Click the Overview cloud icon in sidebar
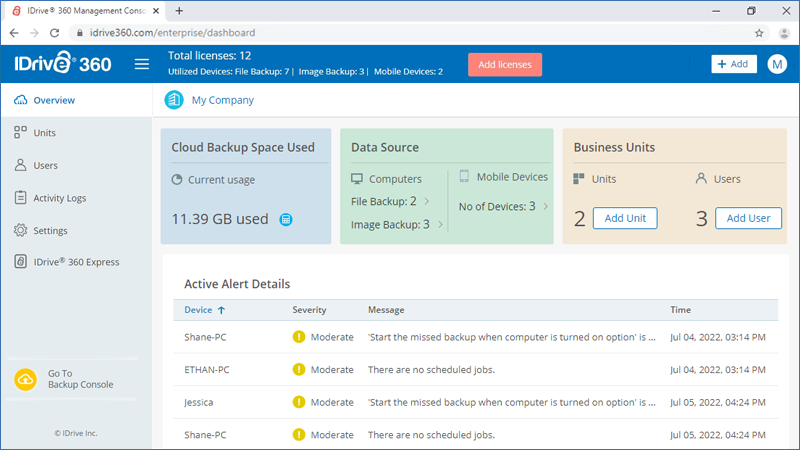The height and width of the screenshot is (450, 800). tap(20, 100)
